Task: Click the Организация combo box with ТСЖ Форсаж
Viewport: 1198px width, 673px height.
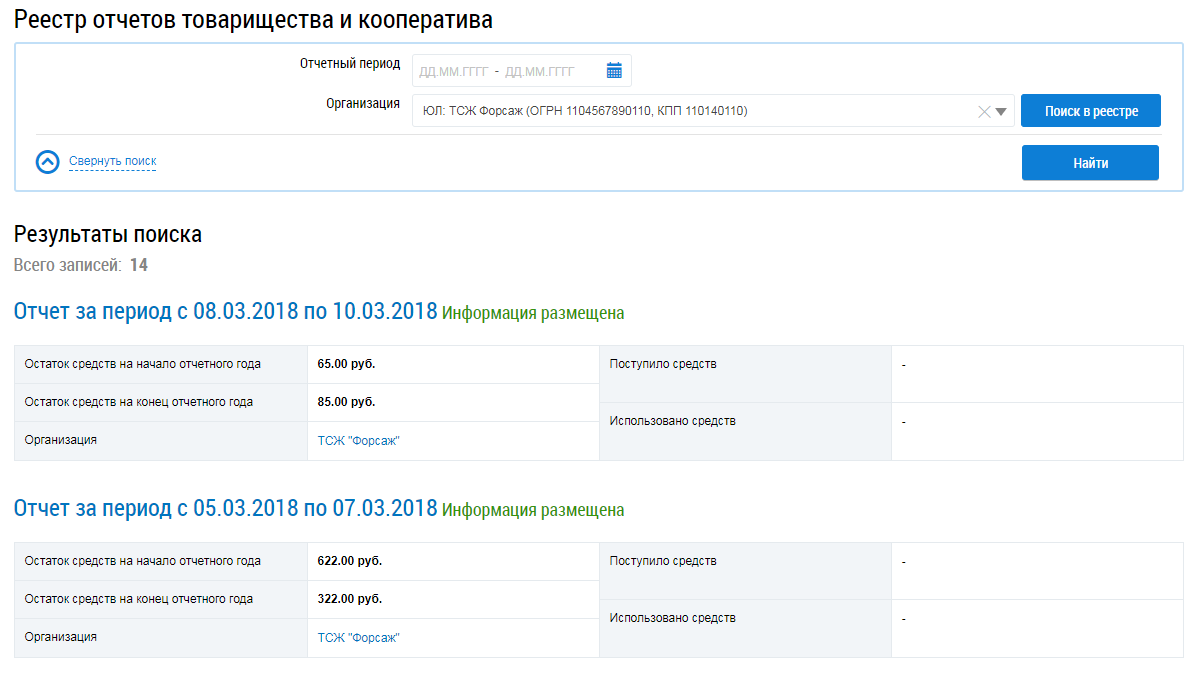Action: pos(690,111)
